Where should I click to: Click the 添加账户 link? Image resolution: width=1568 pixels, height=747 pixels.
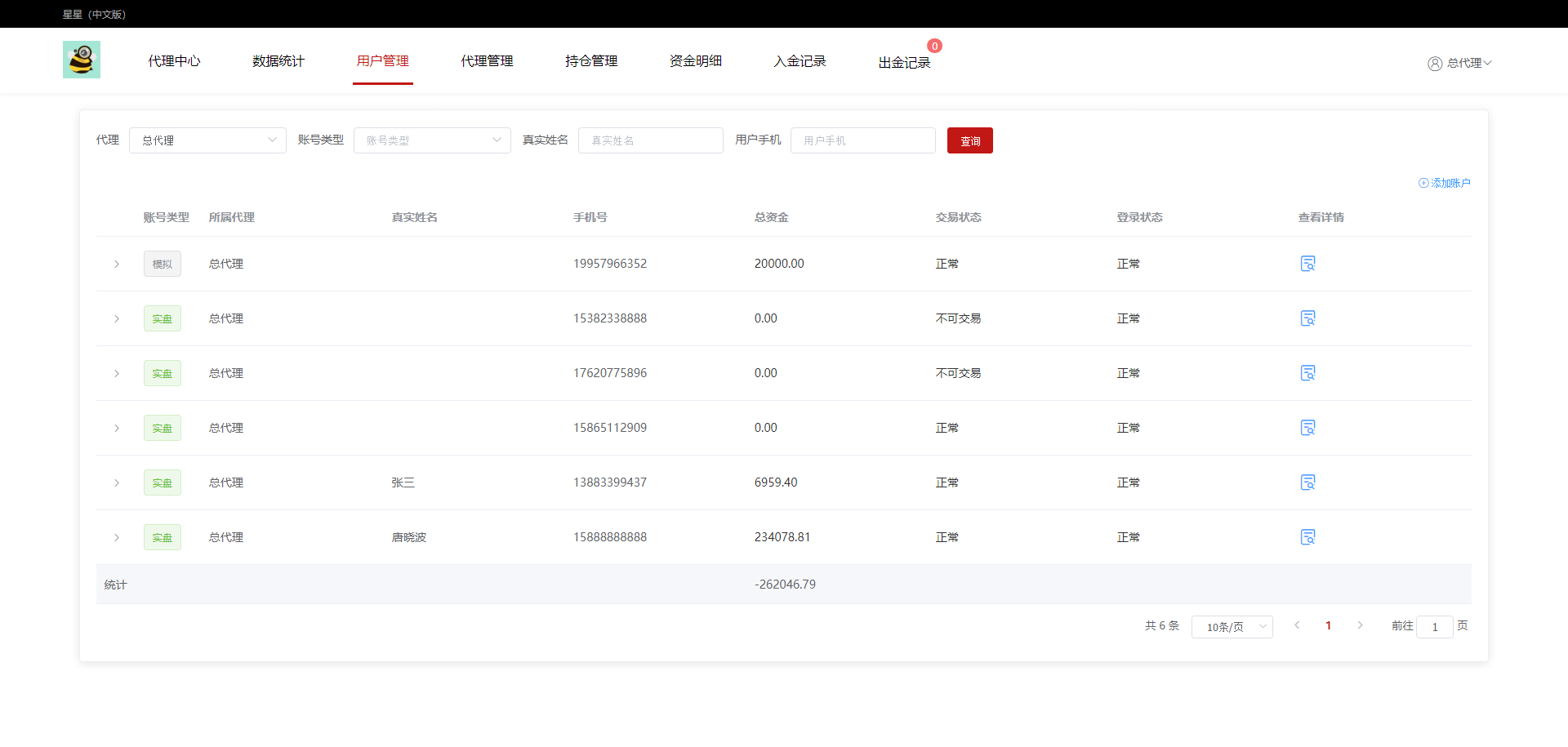pos(1445,183)
